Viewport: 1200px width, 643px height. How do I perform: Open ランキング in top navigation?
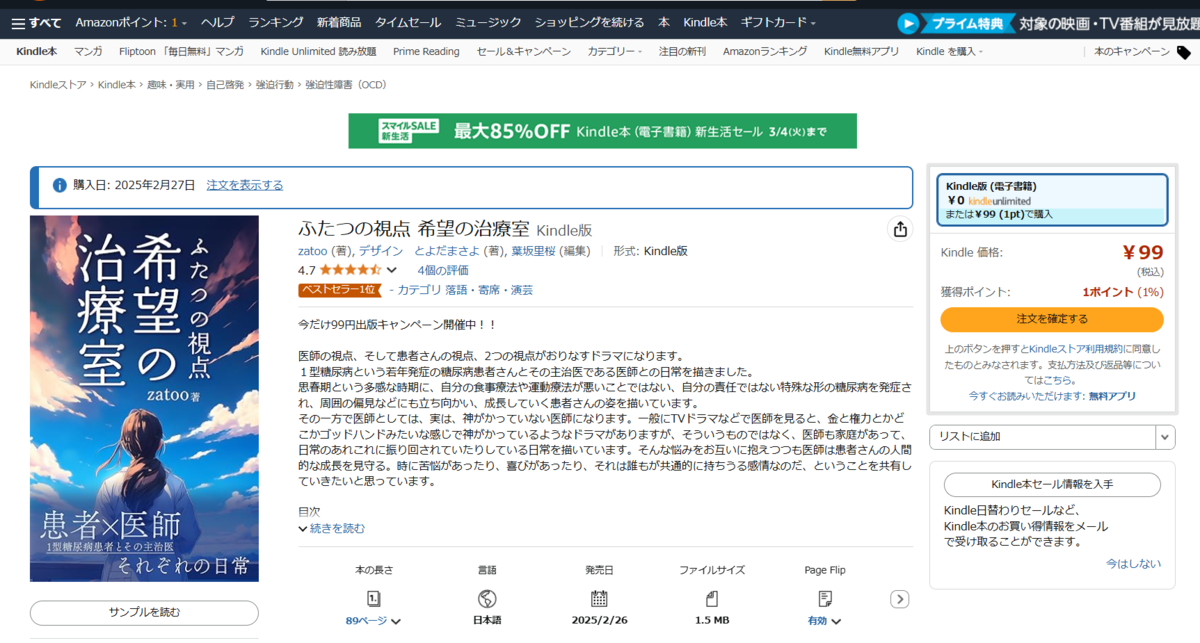click(x=276, y=22)
